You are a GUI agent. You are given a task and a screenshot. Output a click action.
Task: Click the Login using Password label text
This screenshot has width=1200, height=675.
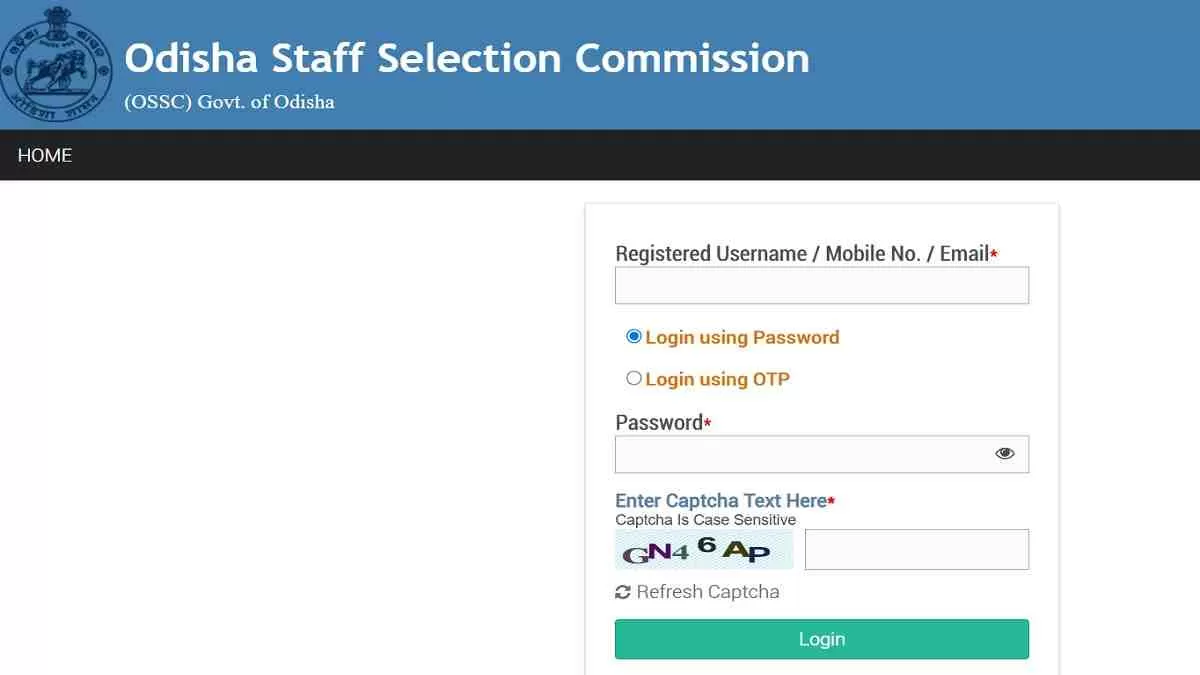pyautogui.click(x=742, y=338)
